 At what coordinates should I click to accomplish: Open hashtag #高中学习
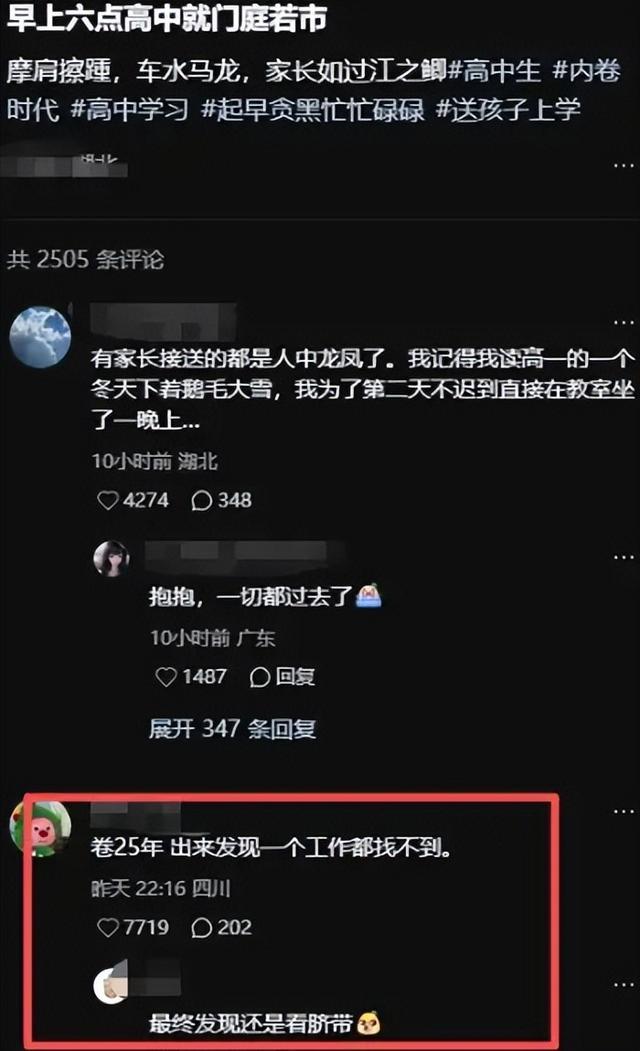[130, 110]
